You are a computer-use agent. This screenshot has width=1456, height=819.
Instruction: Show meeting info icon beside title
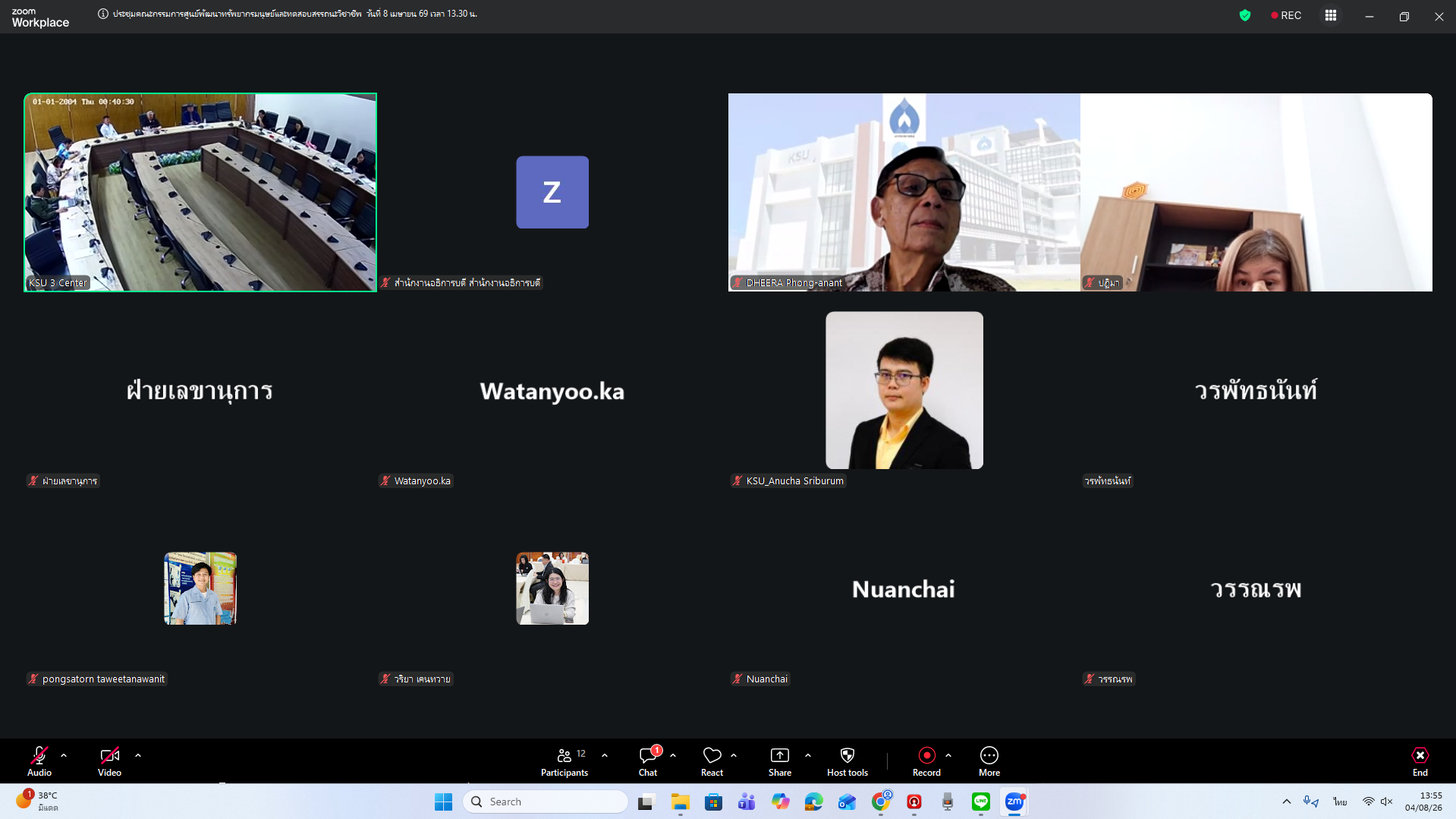[103, 14]
